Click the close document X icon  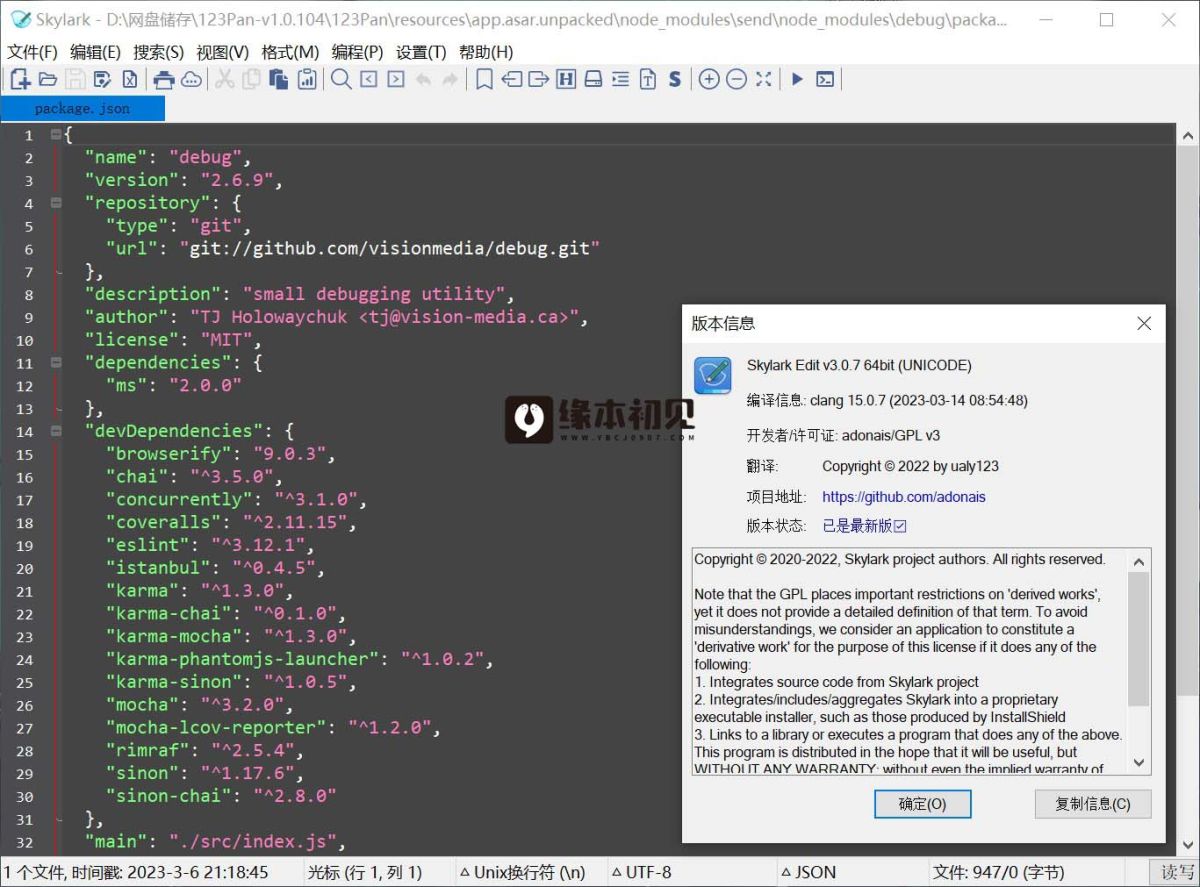(x=130, y=80)
